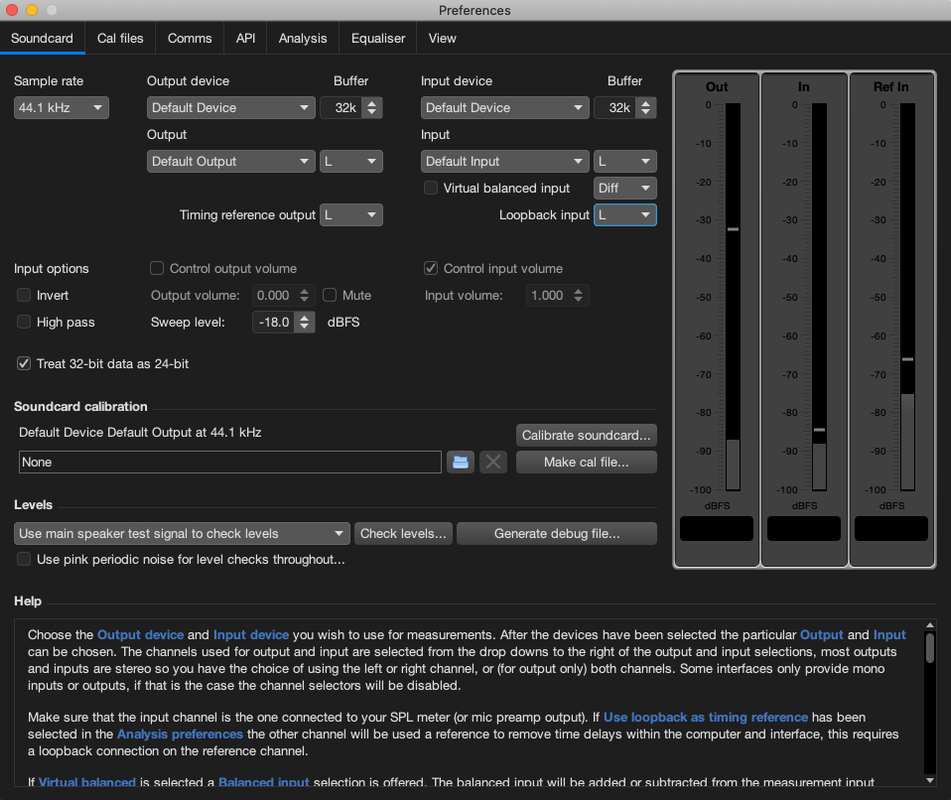Select the API tab
The width and height of the screenshot is (951, 800).
pyautogui.click(x=246, y=38)
